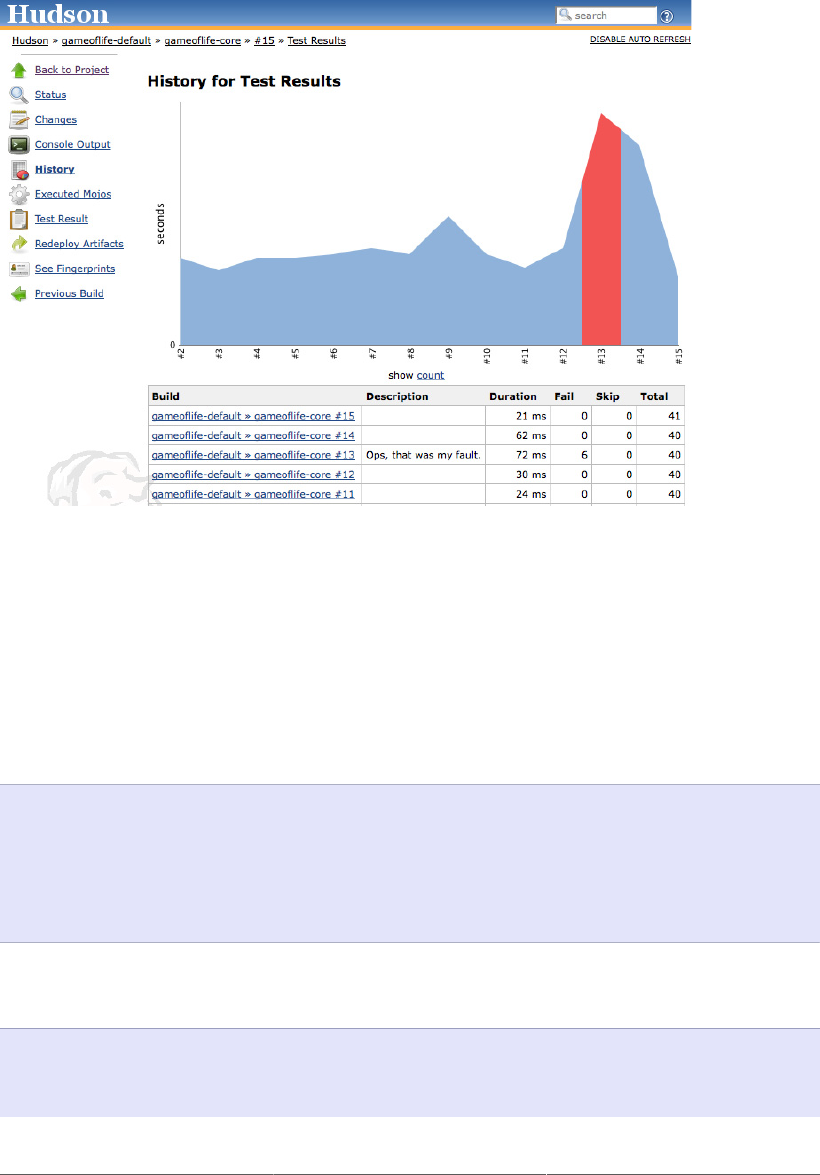Open the gameoflife-core #11 build link

(253, 494)
